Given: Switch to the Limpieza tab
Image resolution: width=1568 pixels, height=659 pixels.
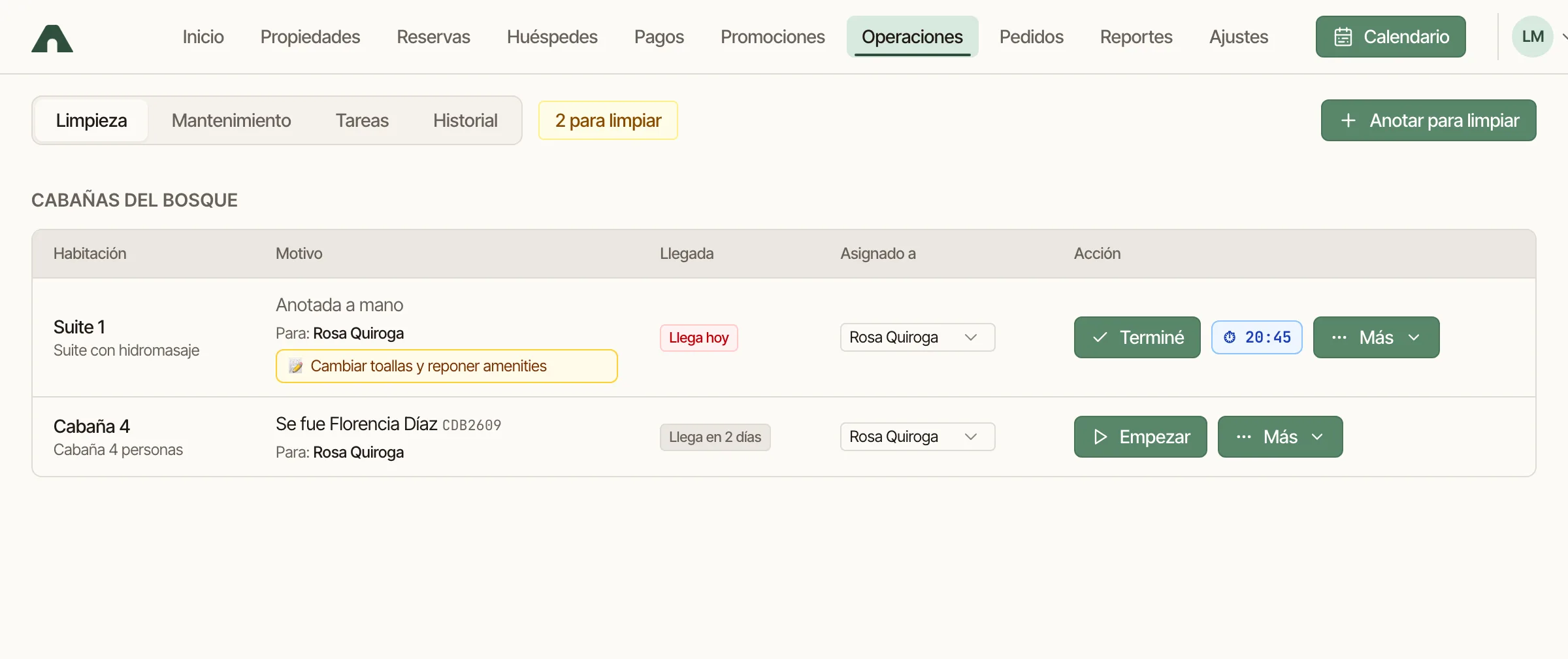Looking at the screenshot, I should coord(91,120).
